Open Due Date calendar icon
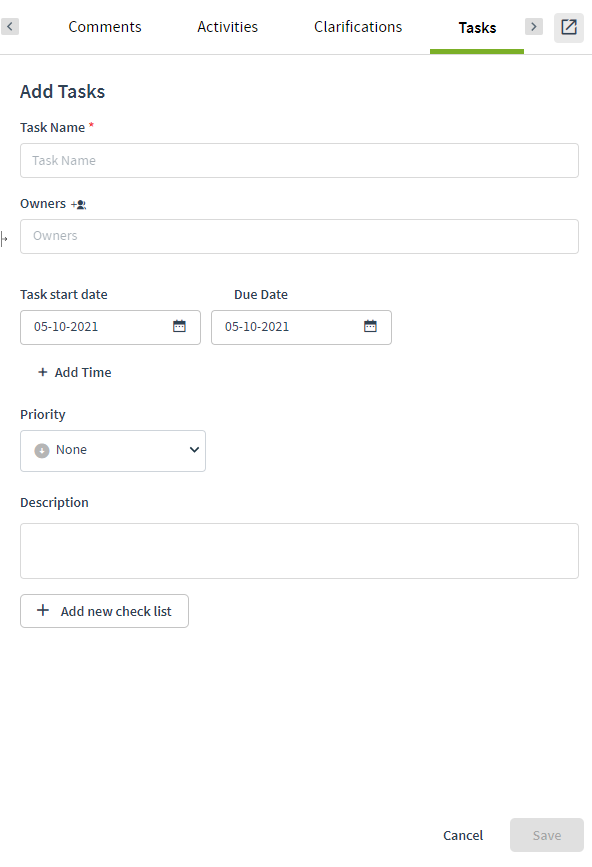 click(370, 326)
